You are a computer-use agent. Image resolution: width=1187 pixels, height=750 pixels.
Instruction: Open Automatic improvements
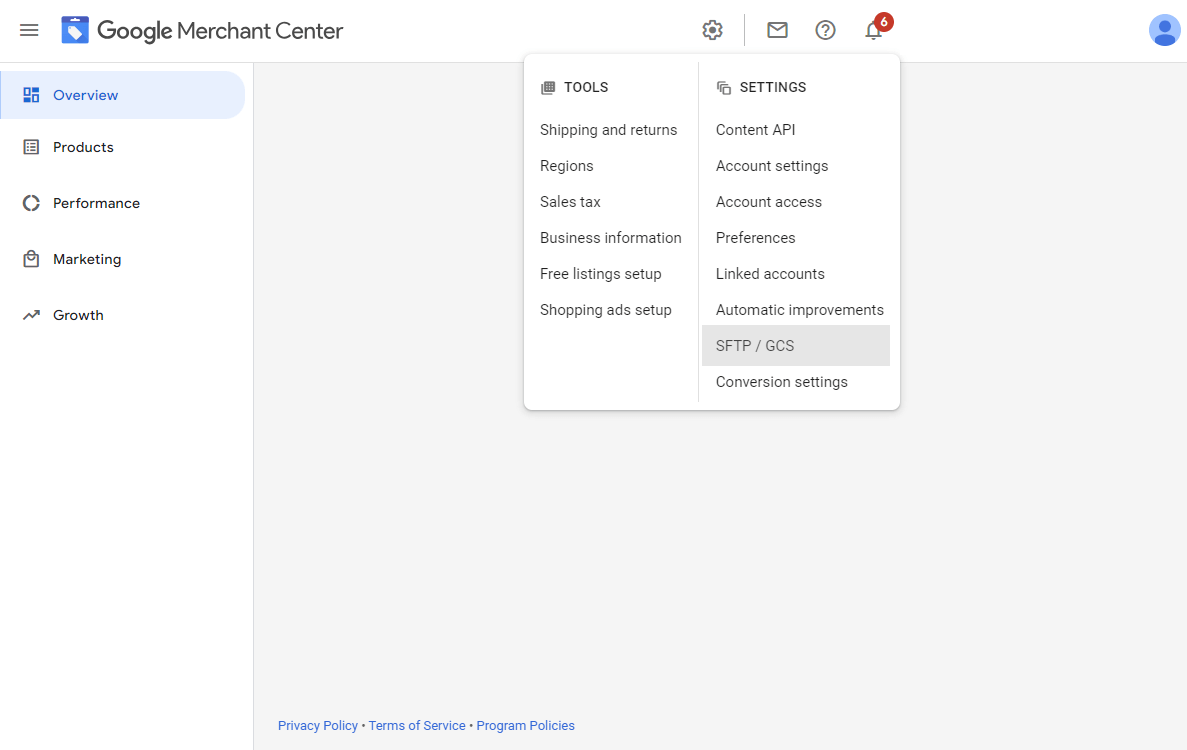(799, 310)
